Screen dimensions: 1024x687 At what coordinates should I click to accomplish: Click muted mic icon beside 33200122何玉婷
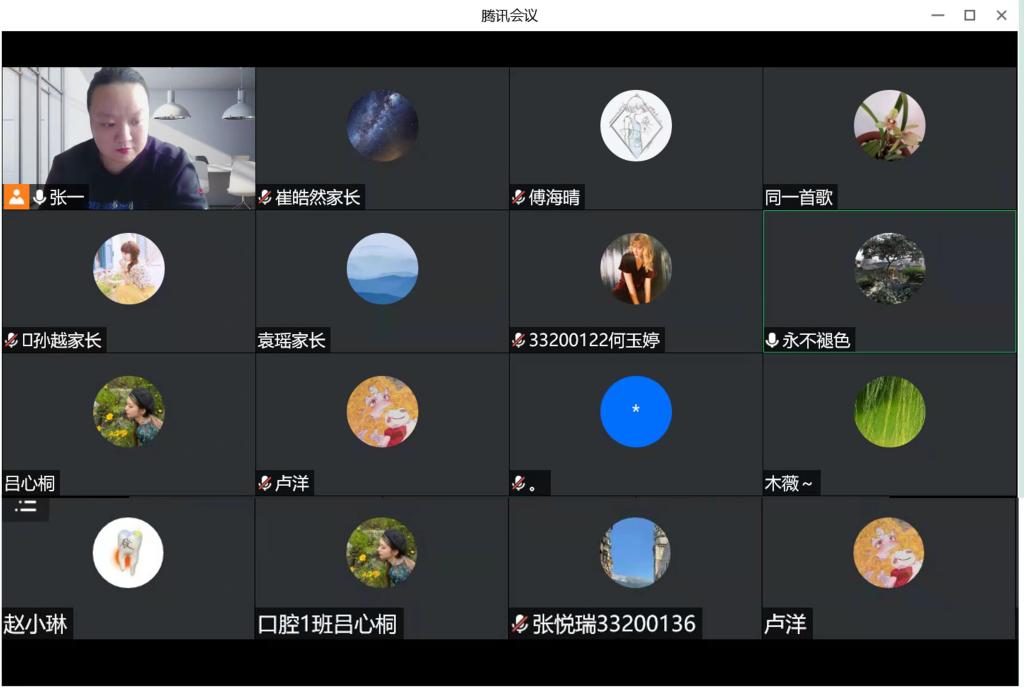click(519, 340)
